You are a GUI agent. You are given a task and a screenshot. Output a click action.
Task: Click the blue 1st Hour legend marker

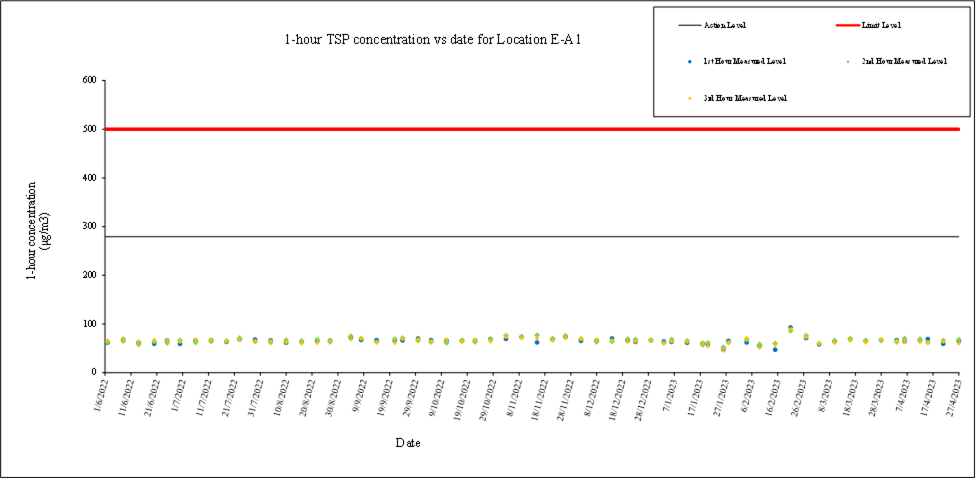[690, 62]
